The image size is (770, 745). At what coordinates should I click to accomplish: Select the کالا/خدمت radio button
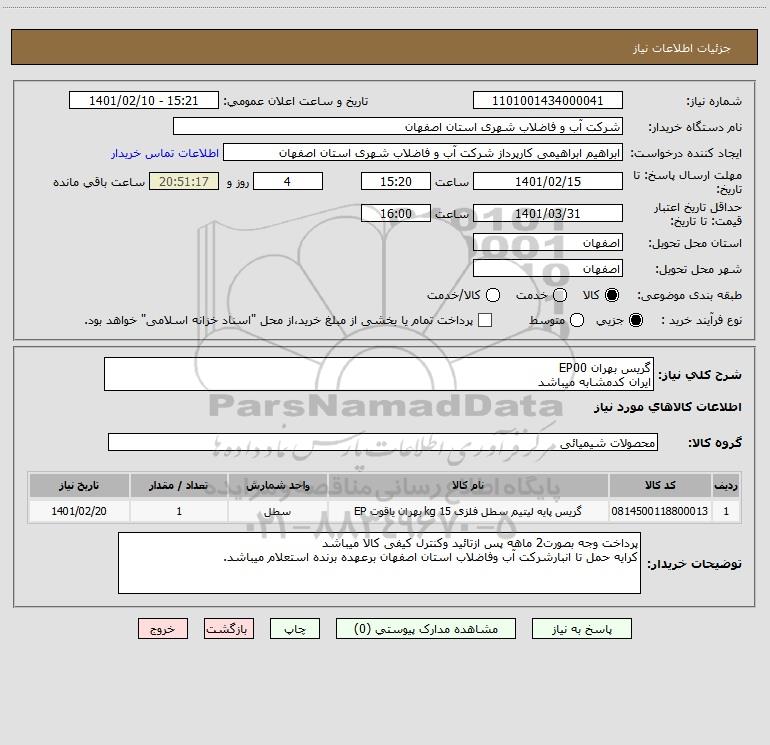click(493, 295)
